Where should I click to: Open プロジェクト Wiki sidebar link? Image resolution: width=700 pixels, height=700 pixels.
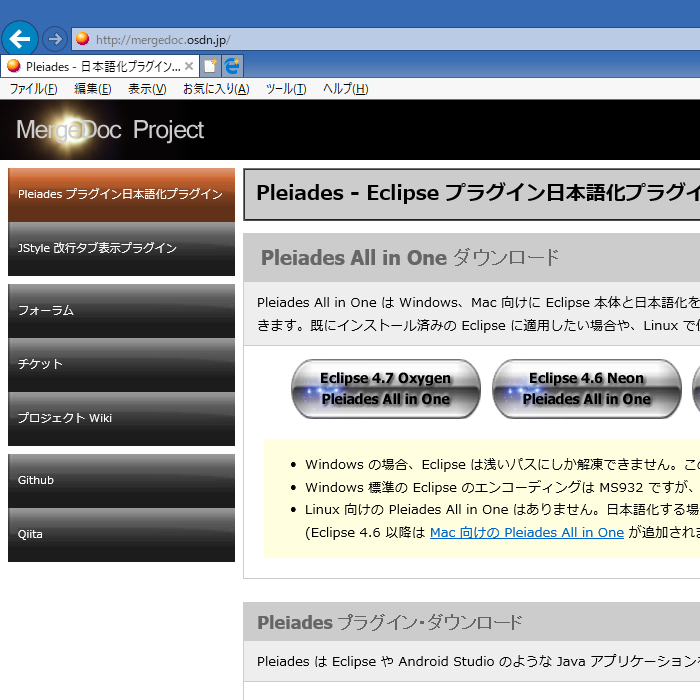[x=121, y=419]
